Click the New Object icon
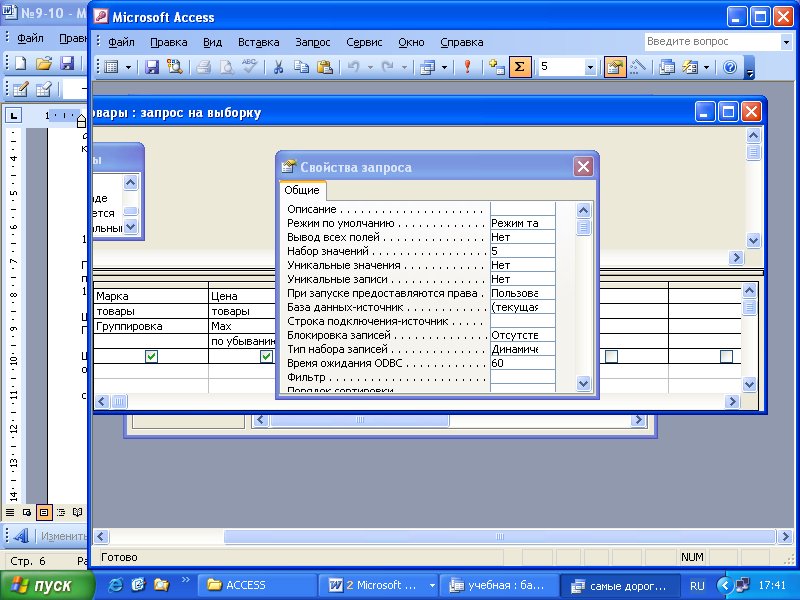 690,67
